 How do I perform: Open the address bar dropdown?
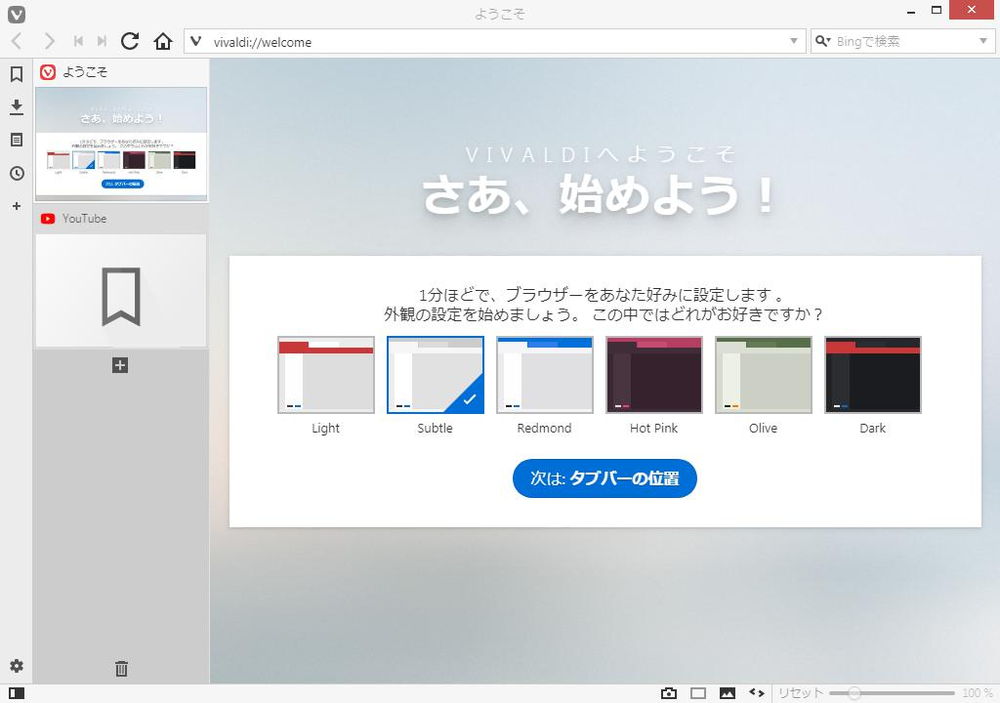[793, 41]
